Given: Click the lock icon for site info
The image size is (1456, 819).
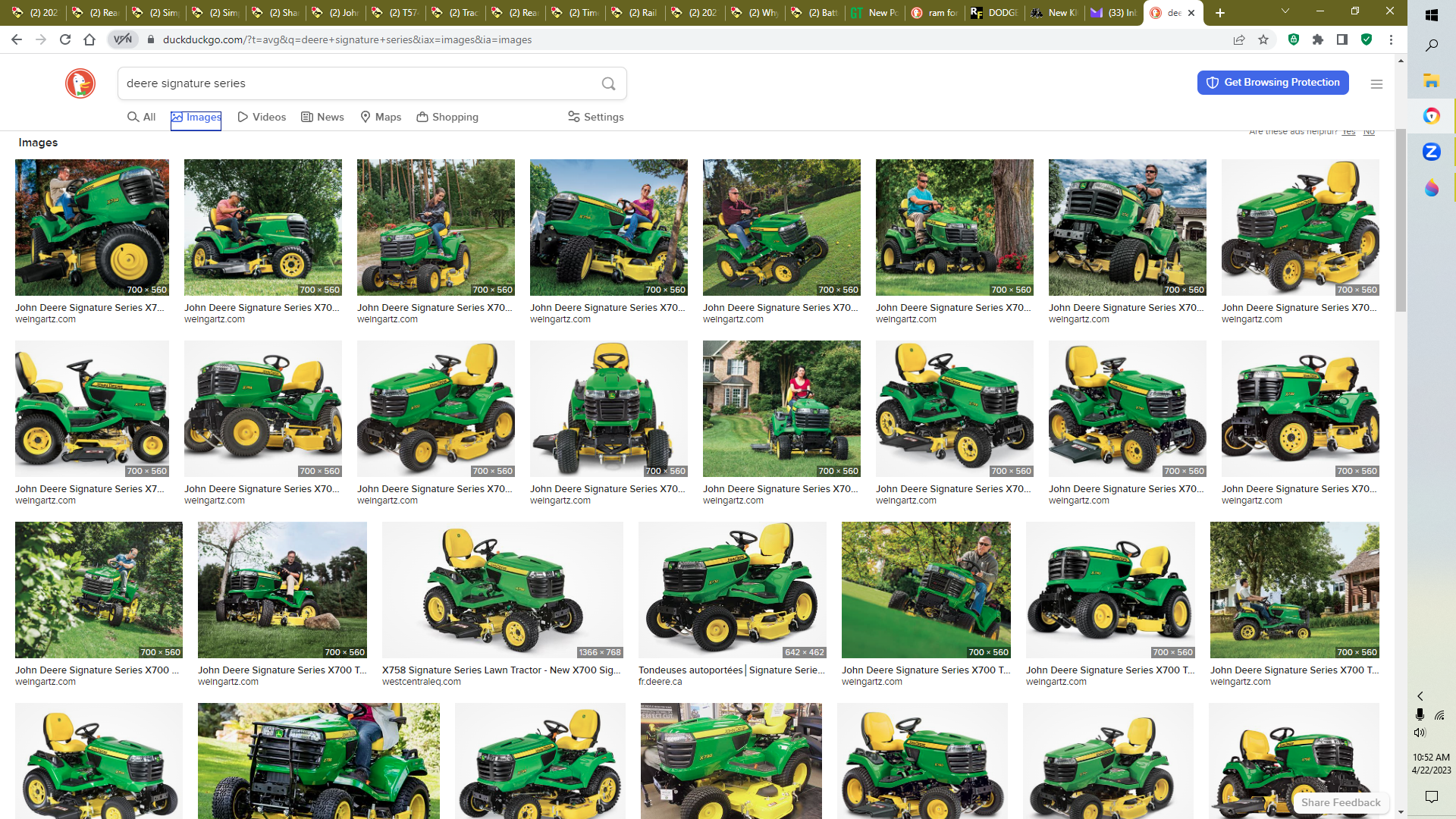Looking at the screenshot, I should (x=151, y=39).
